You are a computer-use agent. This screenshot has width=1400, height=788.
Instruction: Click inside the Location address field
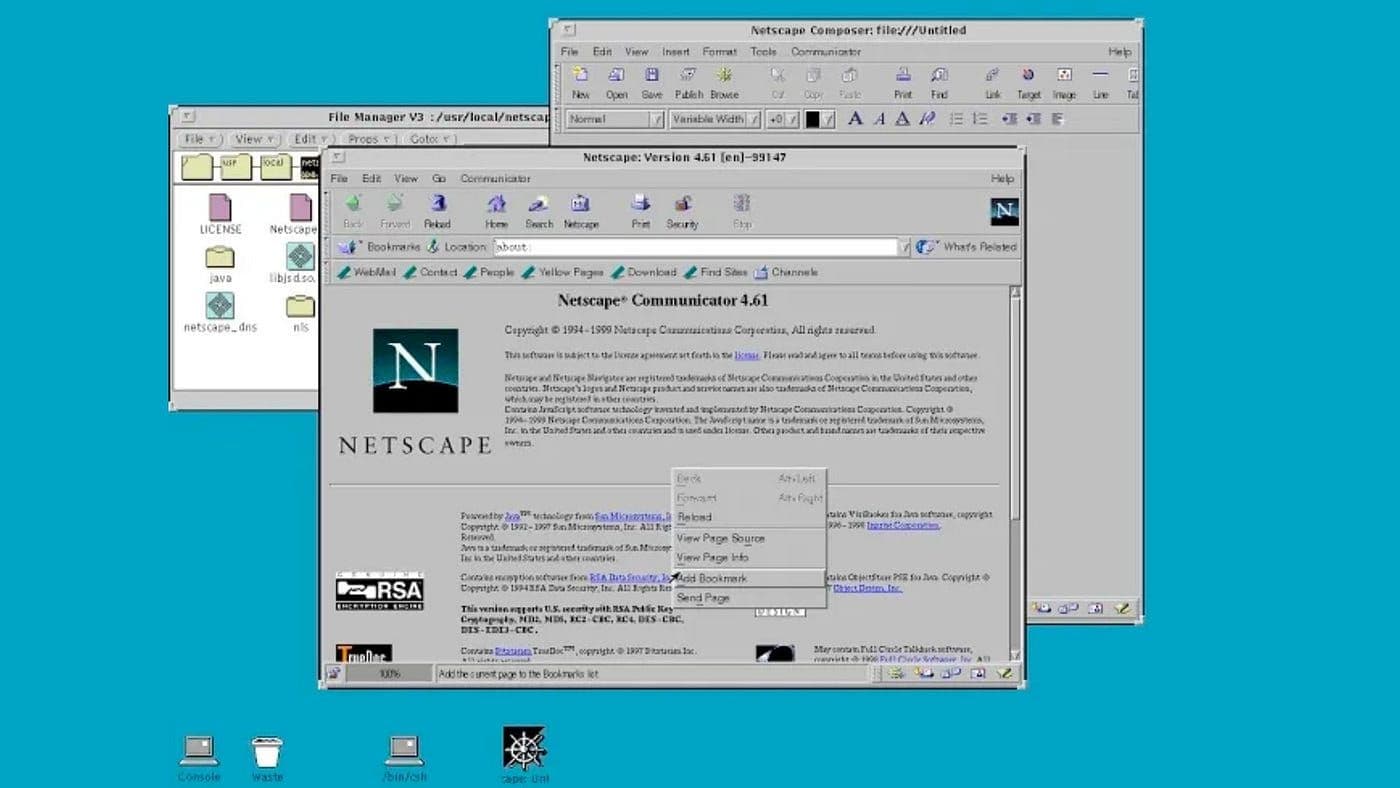coord(695,247)
